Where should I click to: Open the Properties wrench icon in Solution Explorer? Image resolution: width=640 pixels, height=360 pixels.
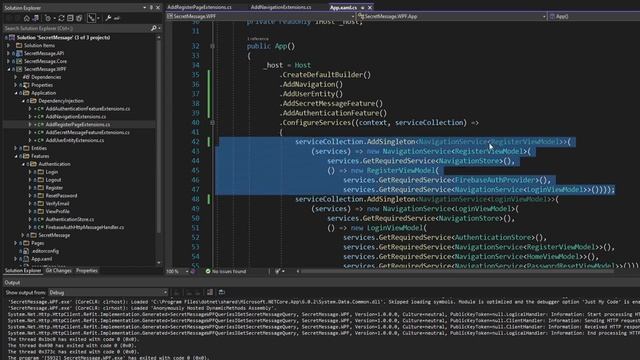tap(108, 18)
